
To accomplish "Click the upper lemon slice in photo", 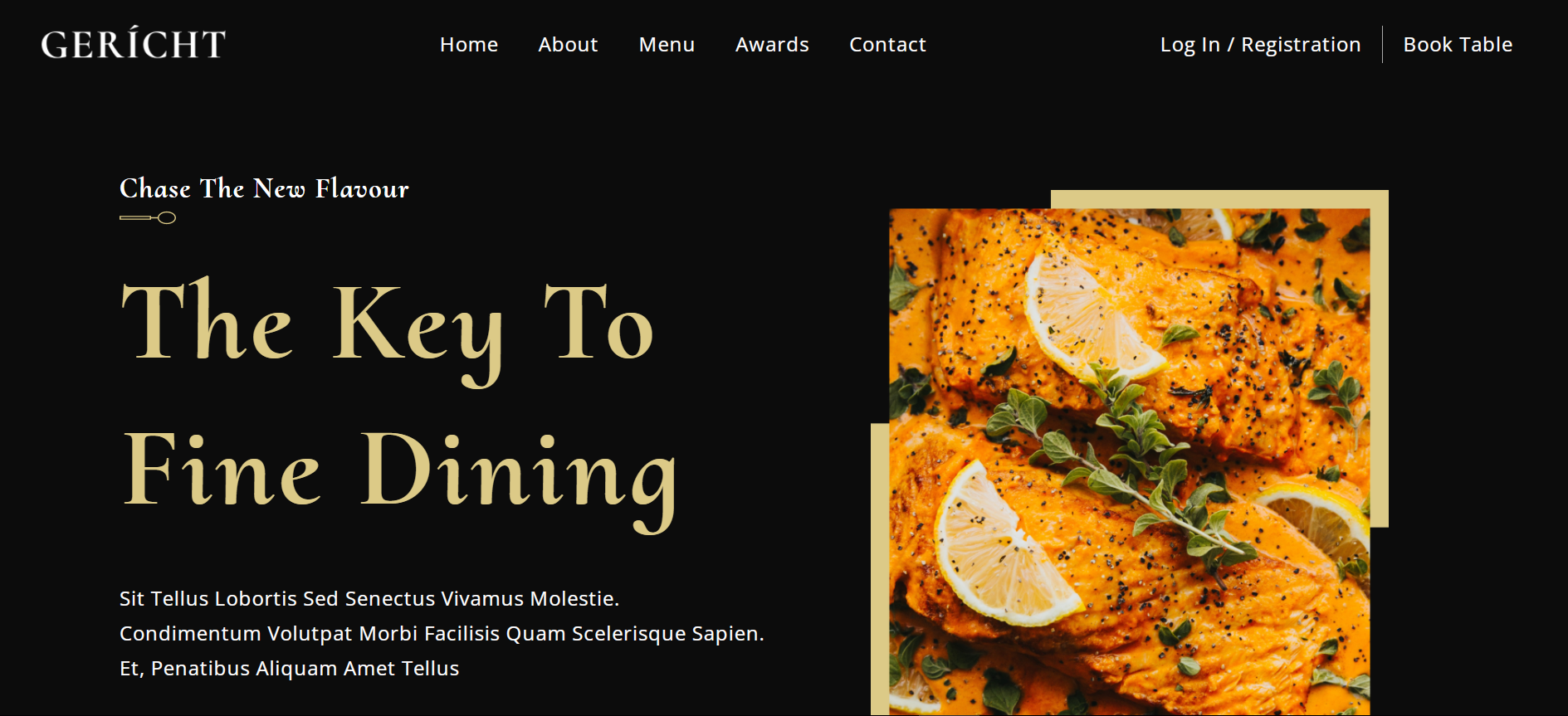I will [x=1089, y=319].
